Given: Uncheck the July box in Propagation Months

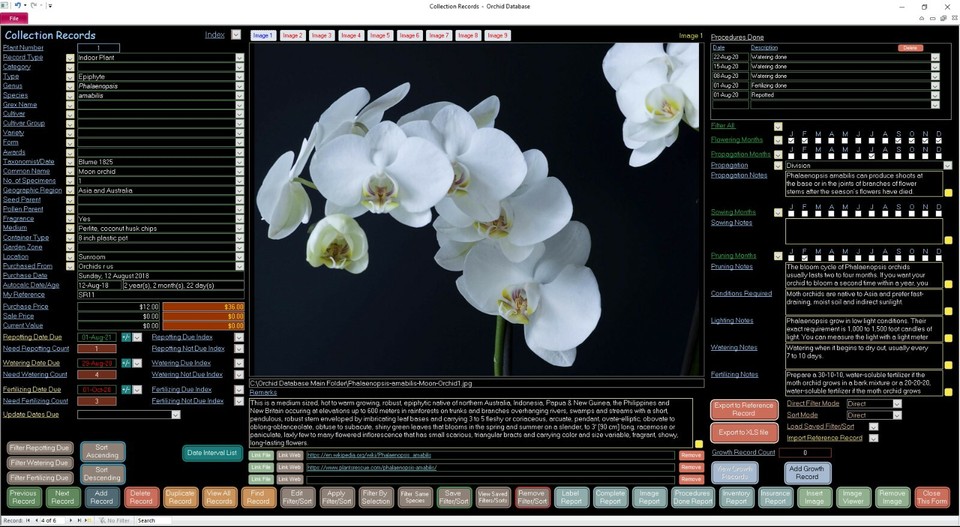Looking at the screenshot, I should coord(871,155).
